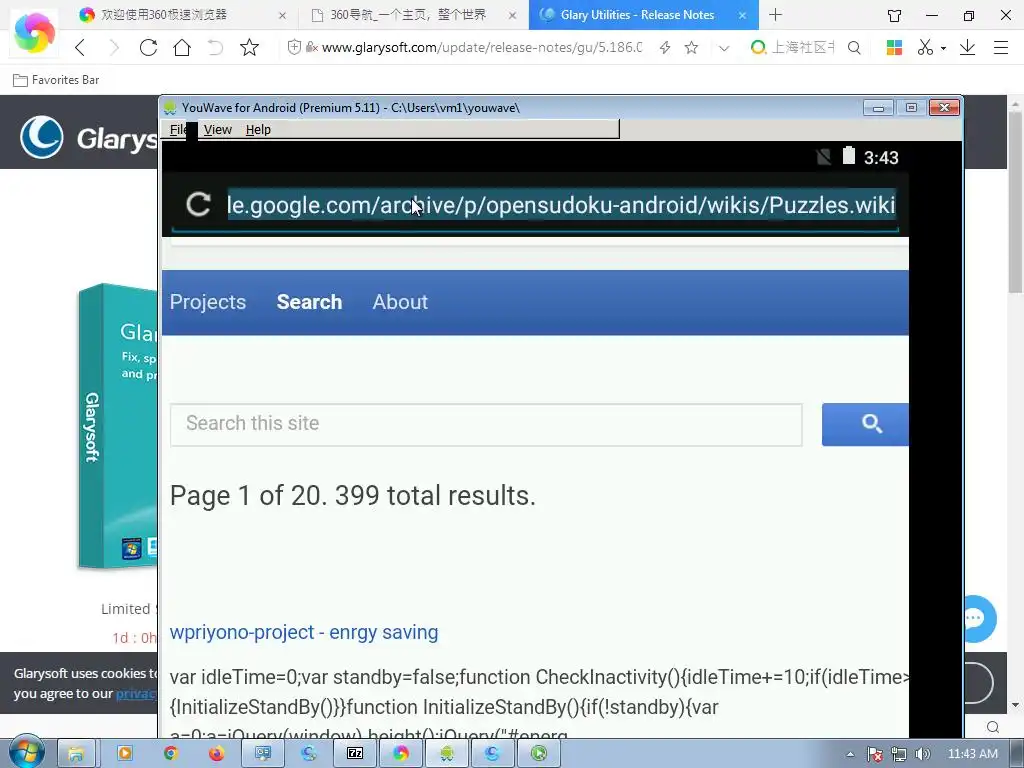
Task: Start the scissors screenshot tool
Action: tap(925, 47)
